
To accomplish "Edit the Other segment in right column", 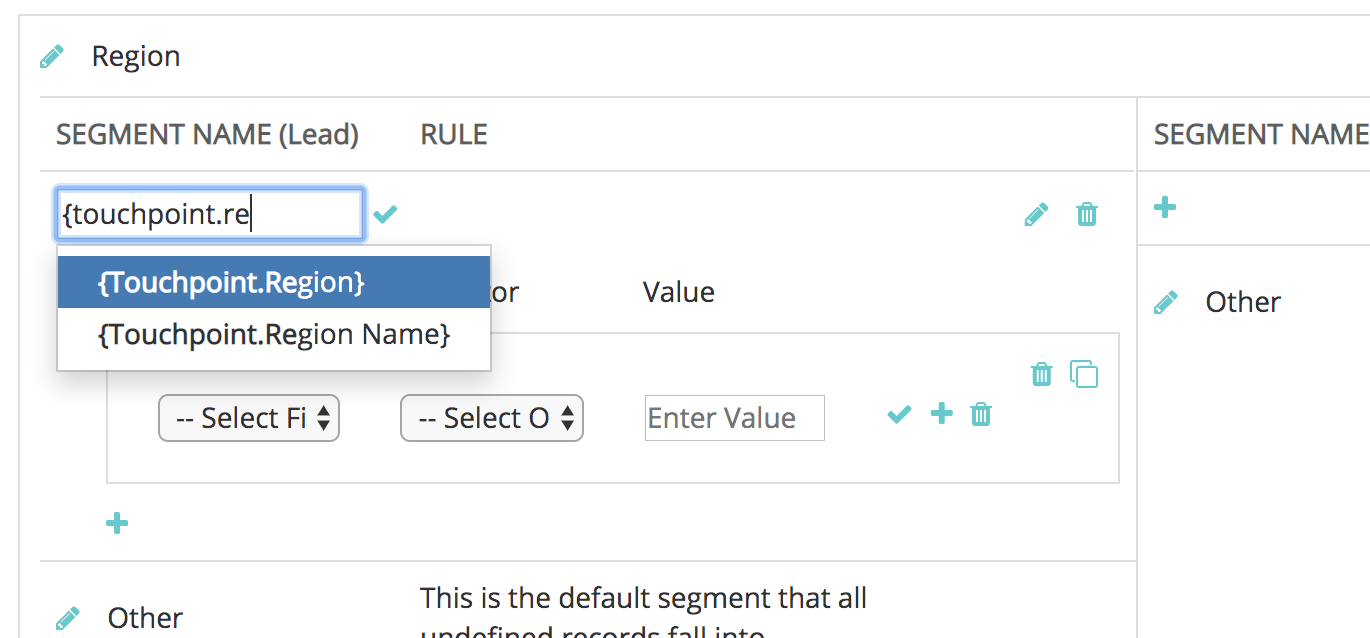I will pos(1166,303).
